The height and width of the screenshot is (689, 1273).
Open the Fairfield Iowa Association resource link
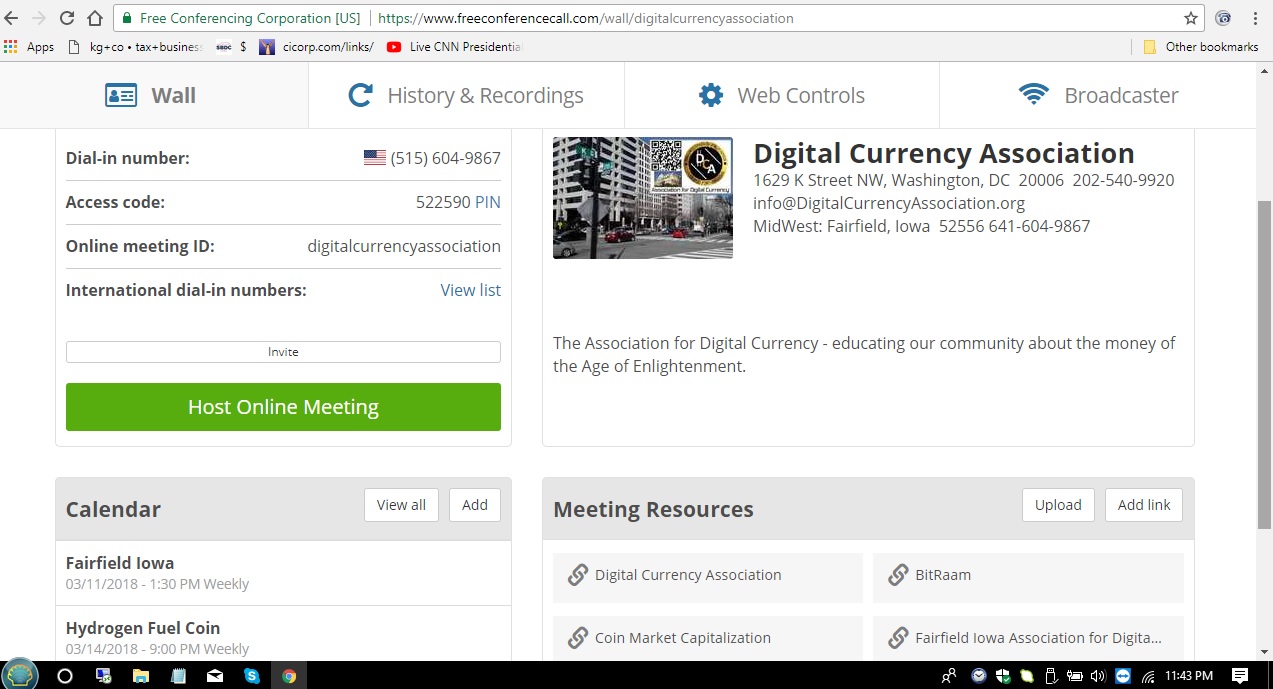tap(1028, 638)
